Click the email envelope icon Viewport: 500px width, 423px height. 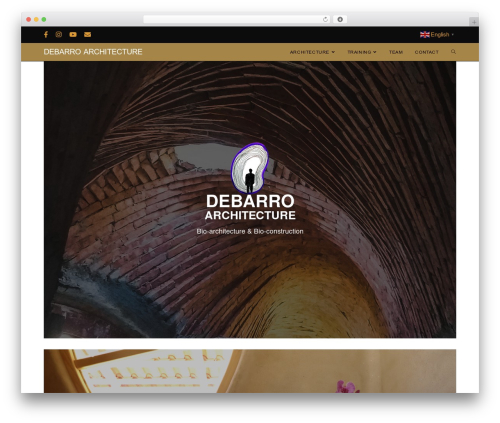(x=87, y=34)
